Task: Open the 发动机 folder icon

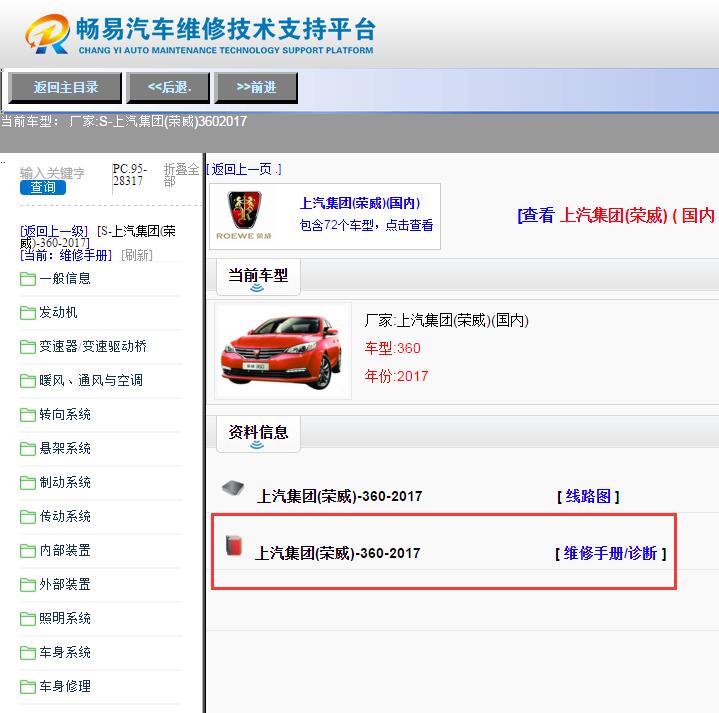Action: (x=28, y=313)
